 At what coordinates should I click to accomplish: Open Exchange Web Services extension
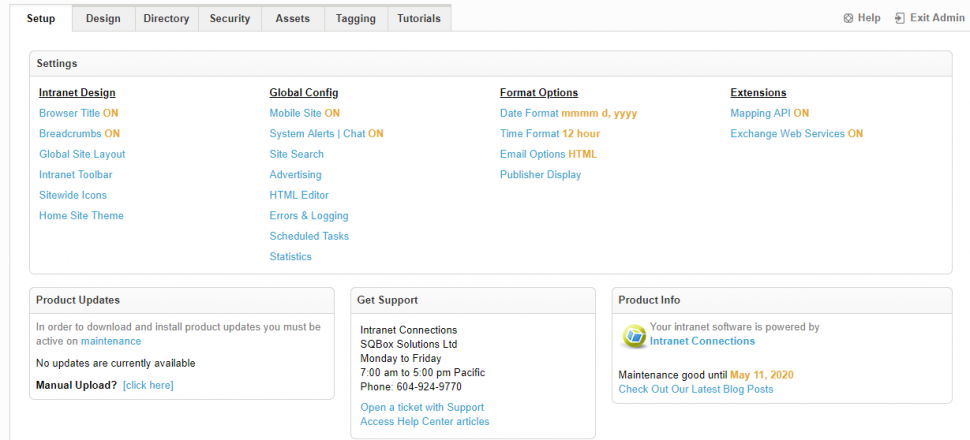[796, 133]
